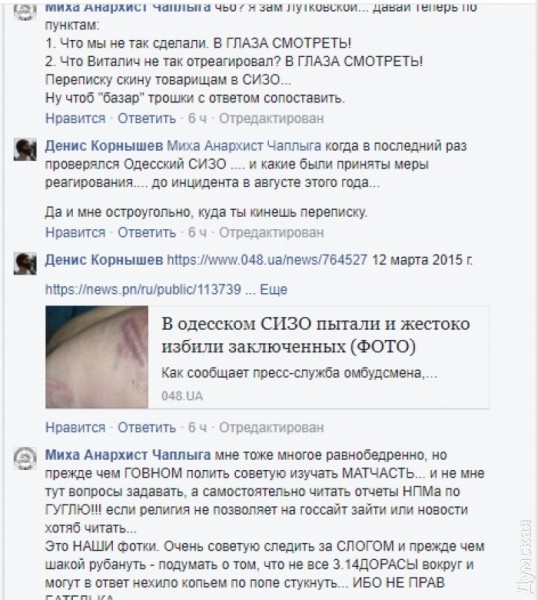Screen dimensions: 538x600
Task: View edit history 'Отредактирован' of first comment
Action: tap(271, 118)
